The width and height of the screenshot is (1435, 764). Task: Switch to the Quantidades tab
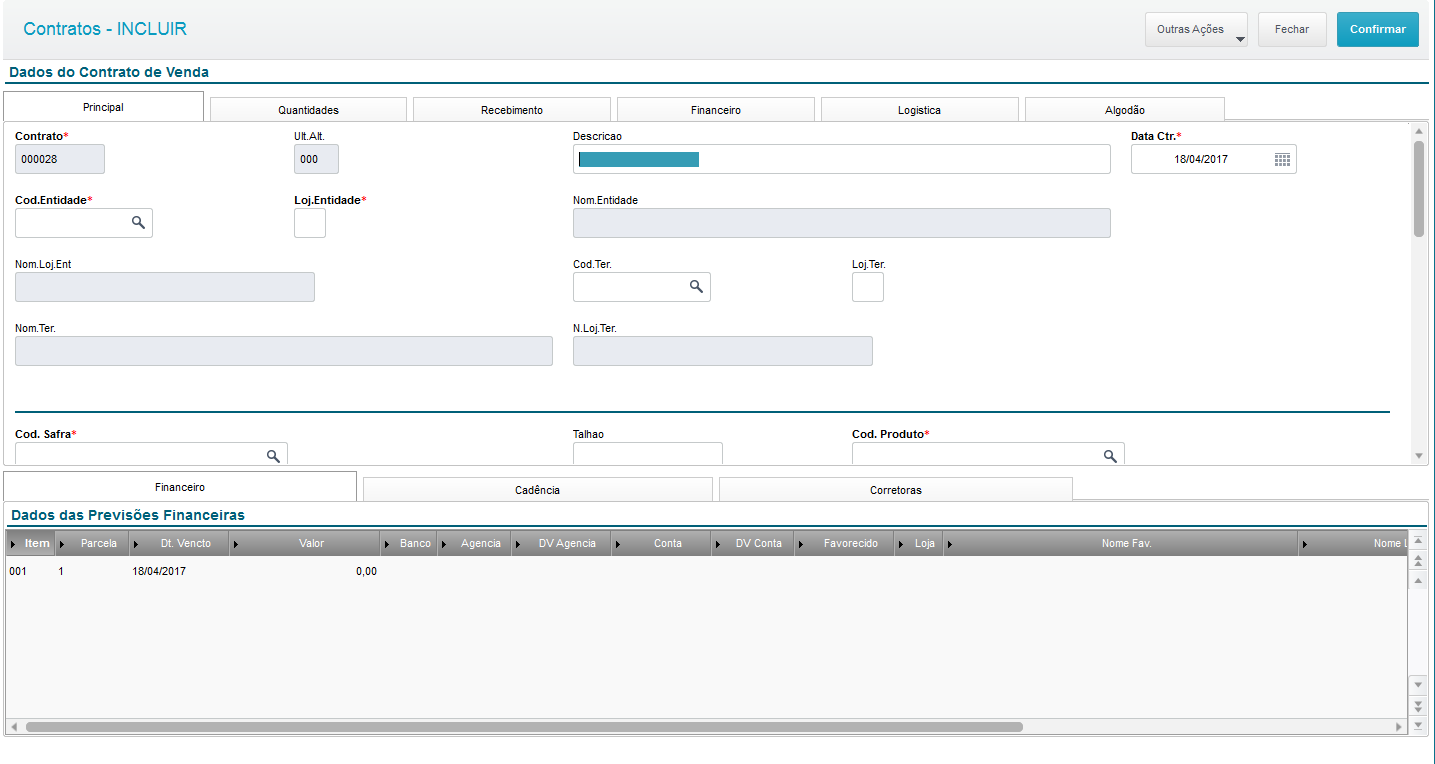click(308, 110)
